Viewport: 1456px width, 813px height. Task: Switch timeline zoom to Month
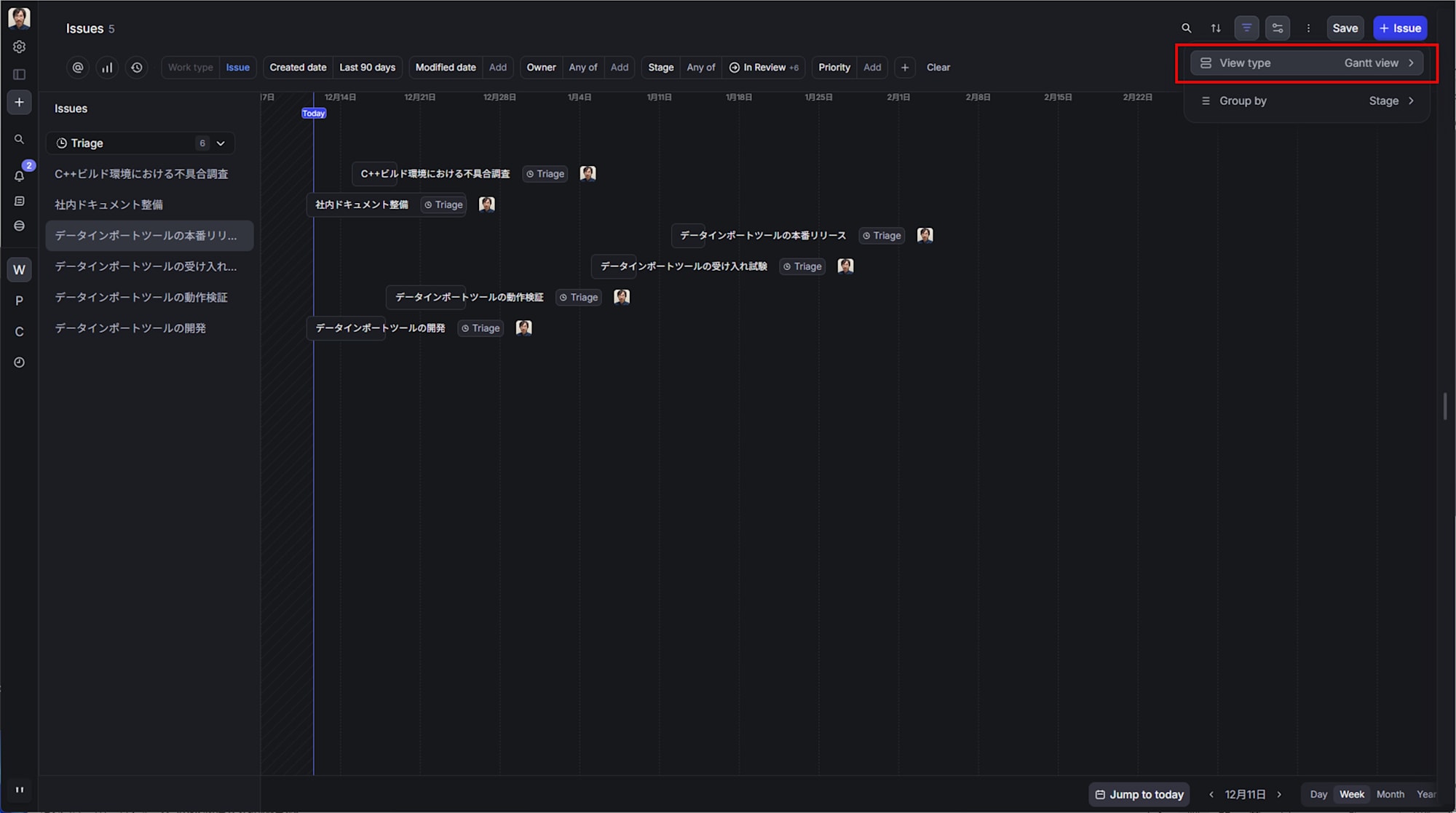click(x=1390, y=794)
